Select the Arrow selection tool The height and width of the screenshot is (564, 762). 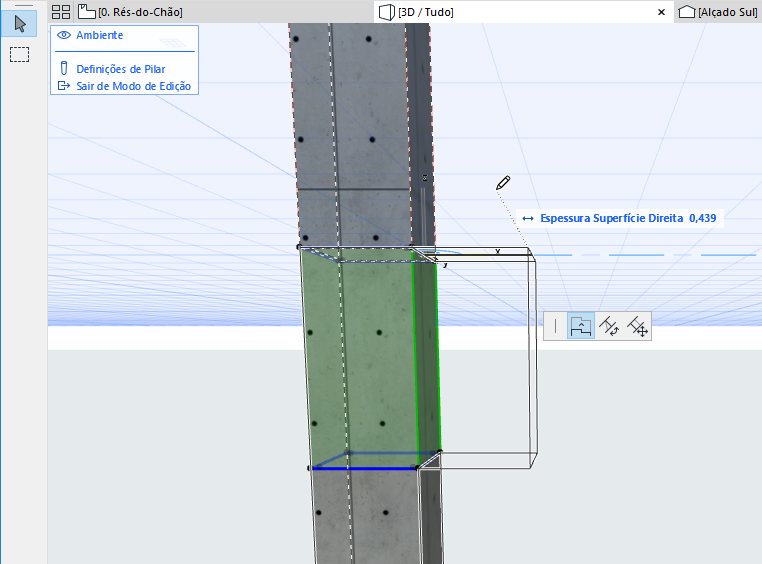20,24
